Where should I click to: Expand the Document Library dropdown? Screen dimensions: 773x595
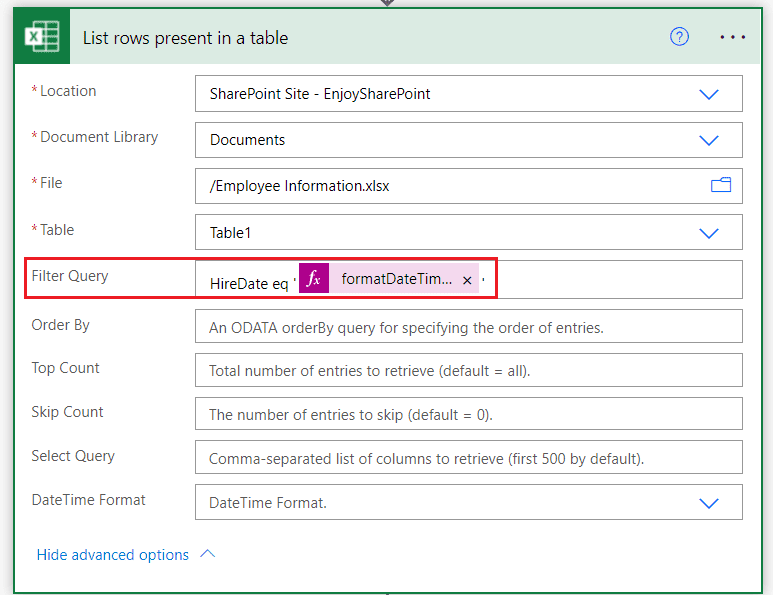point(708,140)
